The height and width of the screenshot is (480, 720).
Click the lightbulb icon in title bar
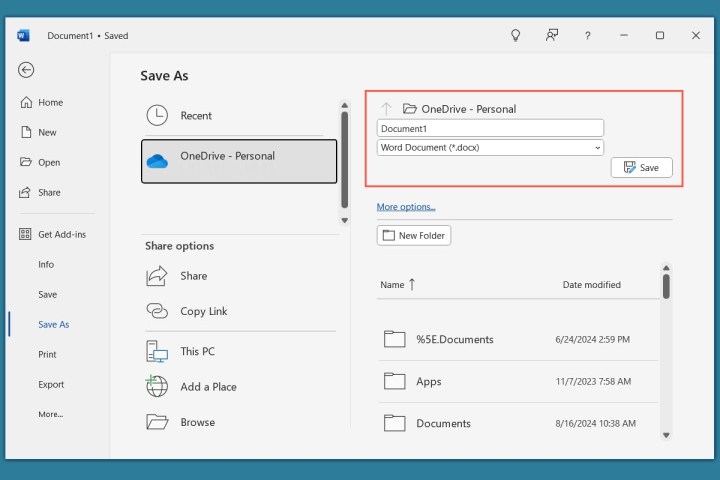[516, 35]
